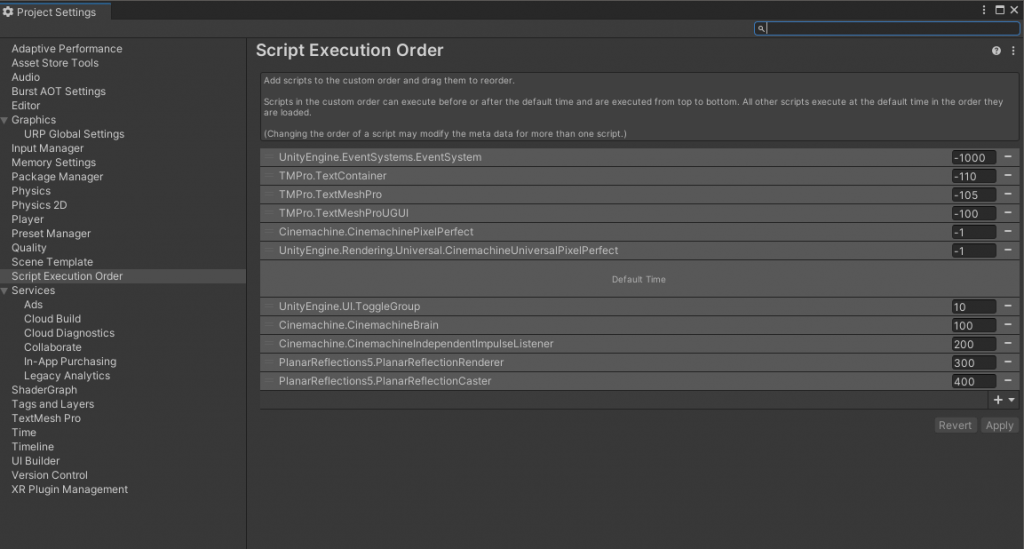Grab the drag handle of EventSystem row
The height and width of the screenshot is (549, 1024).
pyautogui.click(x=268, y=157)
